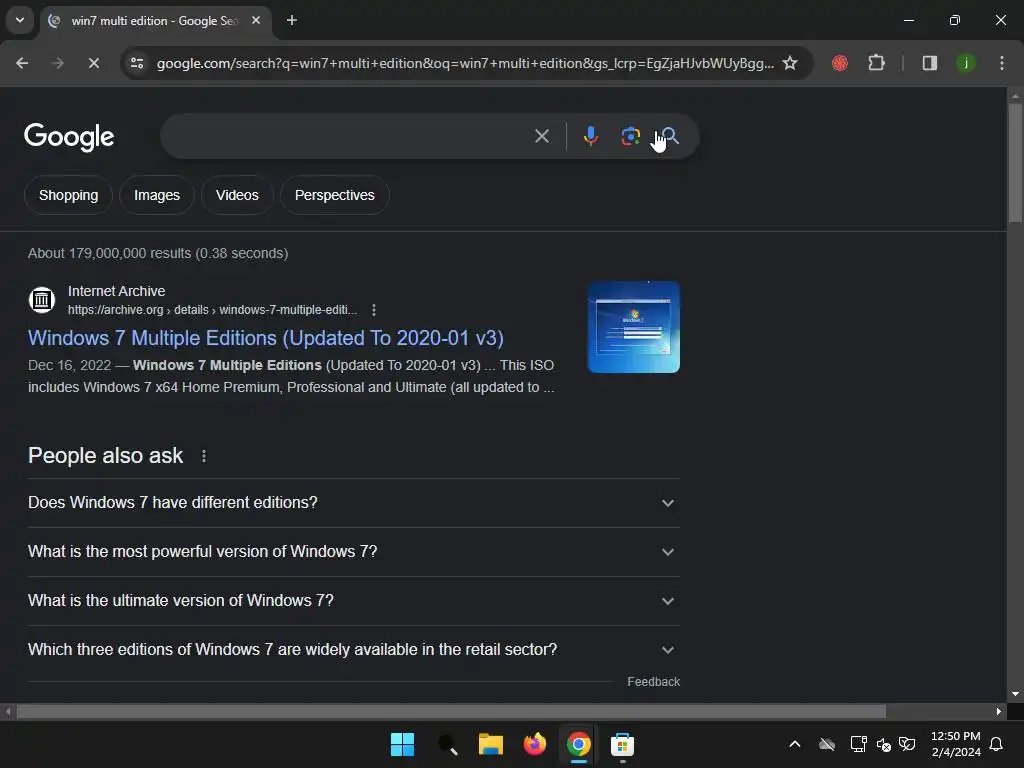Search by image with Google Lens
This screenshot has height=768, width=1024.
(630, 136)
